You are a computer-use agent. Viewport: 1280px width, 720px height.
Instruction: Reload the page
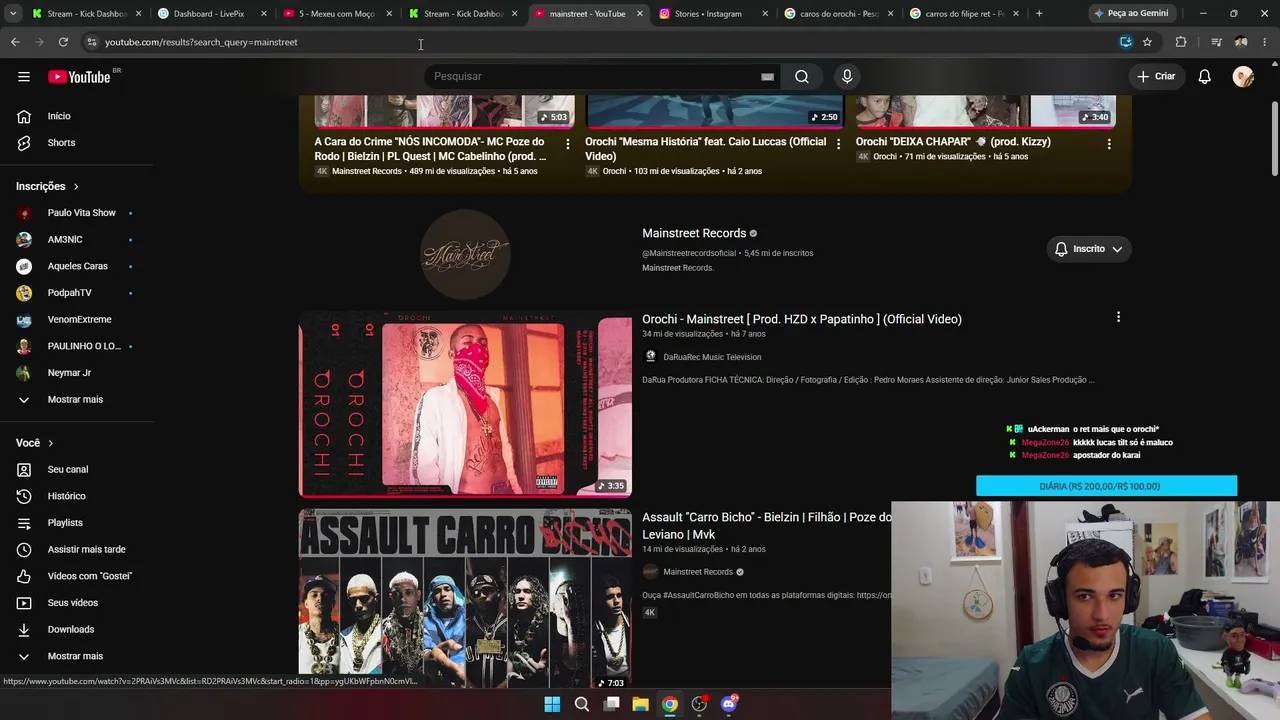pos(63,42)
